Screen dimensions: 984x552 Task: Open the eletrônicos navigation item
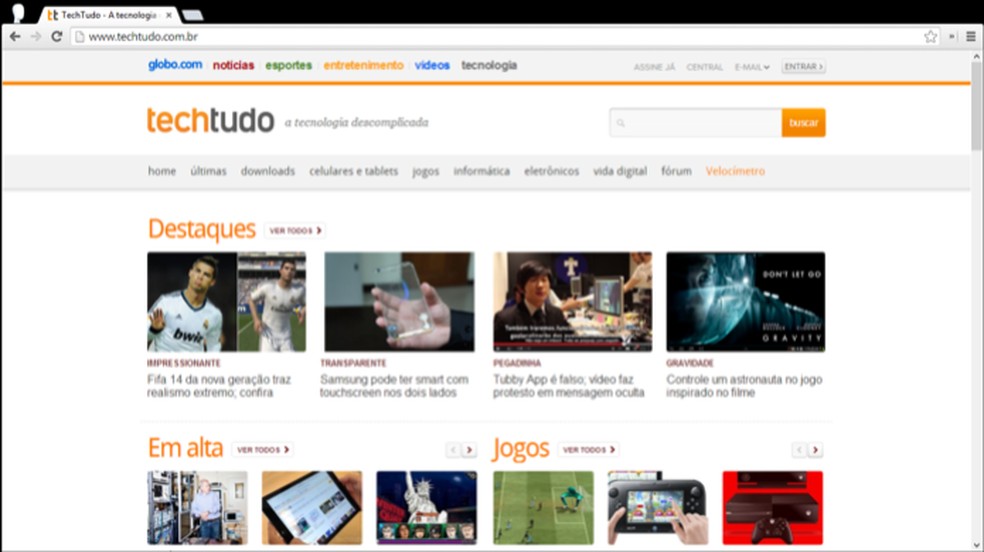(552, 171)
